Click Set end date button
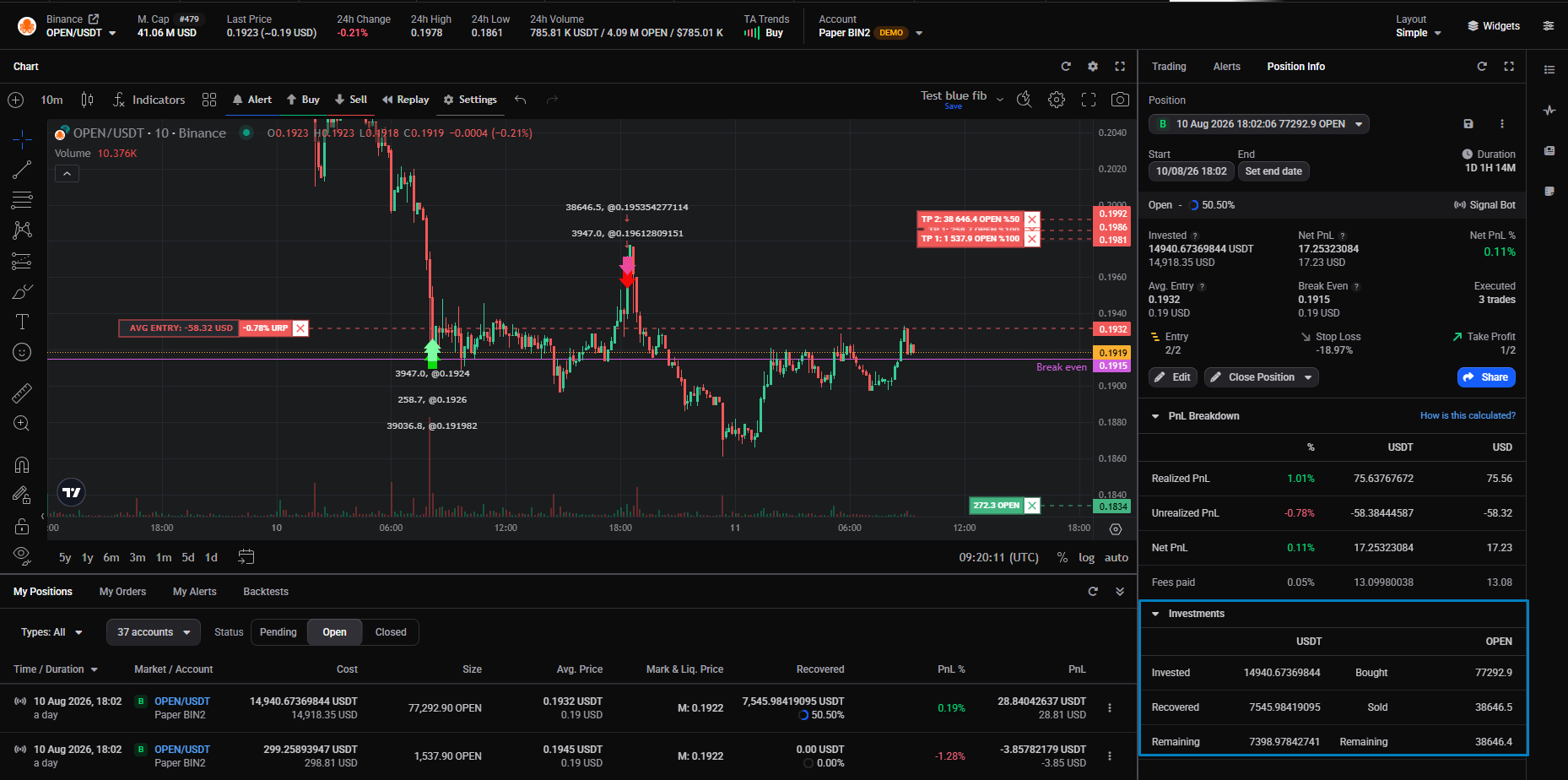The height and width of the screenshot is (780, 1568). click(x=1273, y=171)
